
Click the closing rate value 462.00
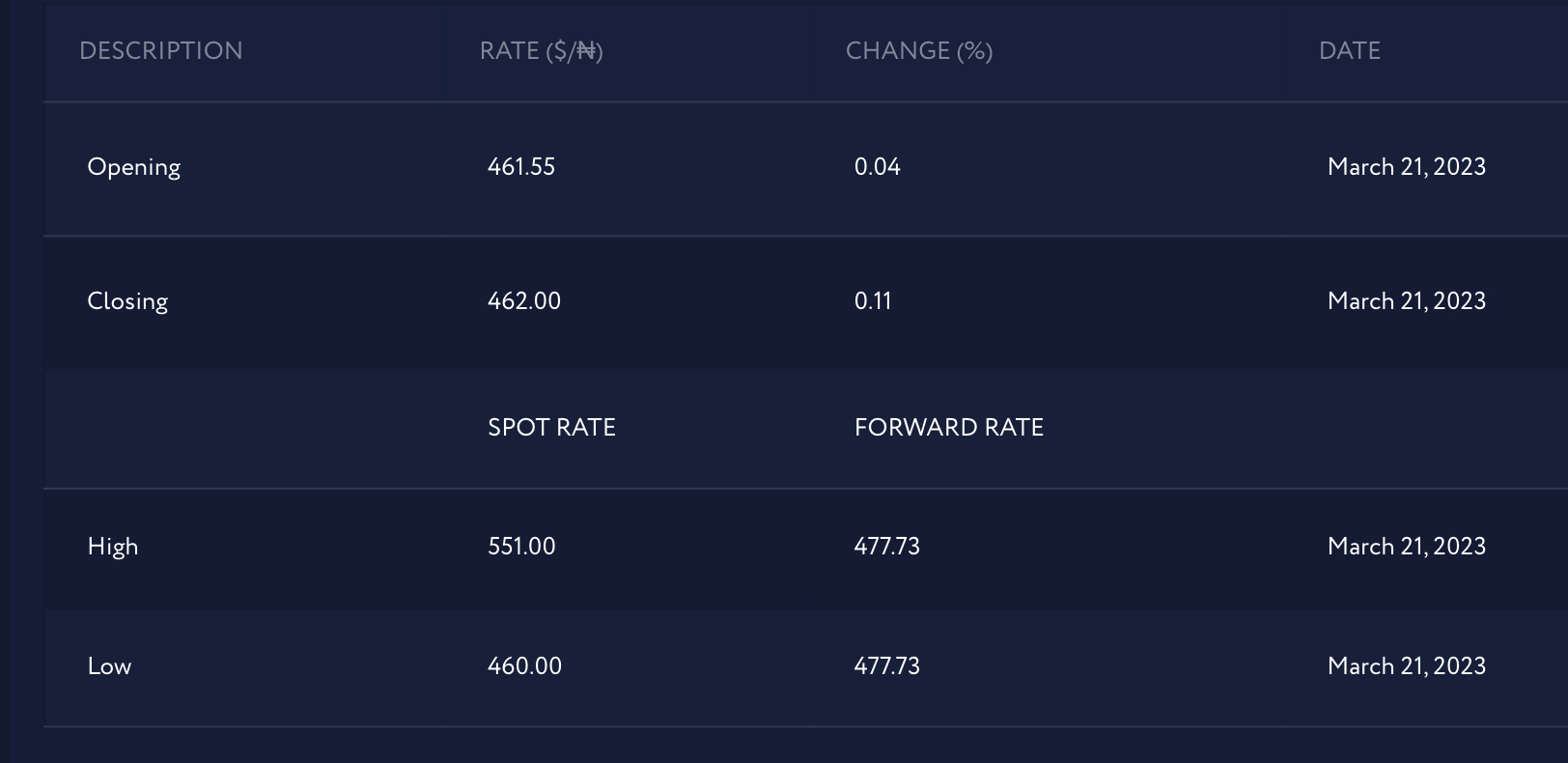(x=523, y=301)
